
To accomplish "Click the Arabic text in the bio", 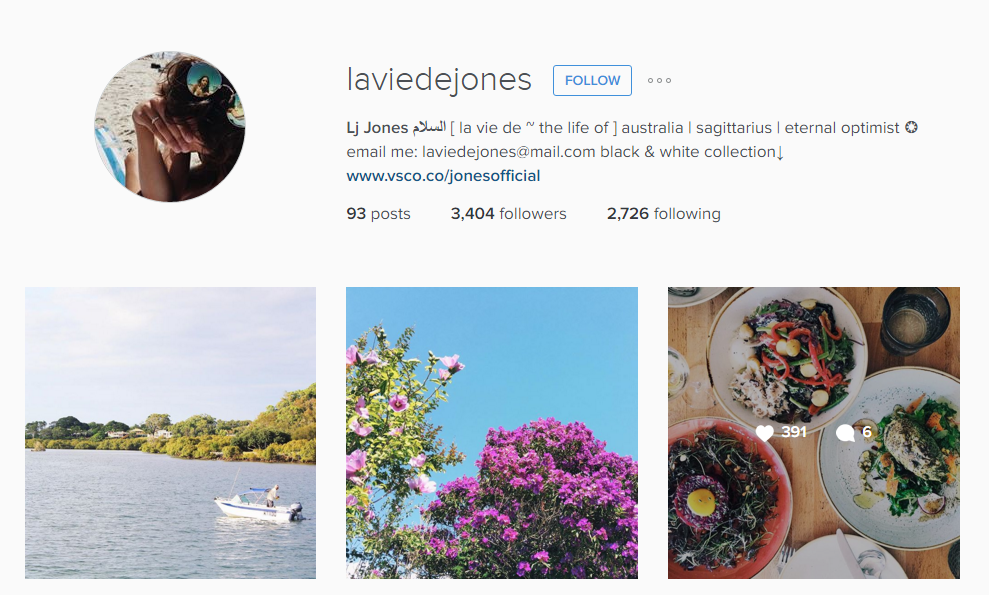I will click(x=430, y=127).
